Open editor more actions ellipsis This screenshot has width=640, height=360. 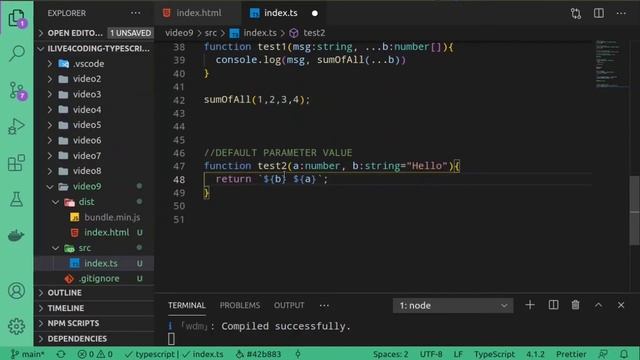(x=621, y=13)
